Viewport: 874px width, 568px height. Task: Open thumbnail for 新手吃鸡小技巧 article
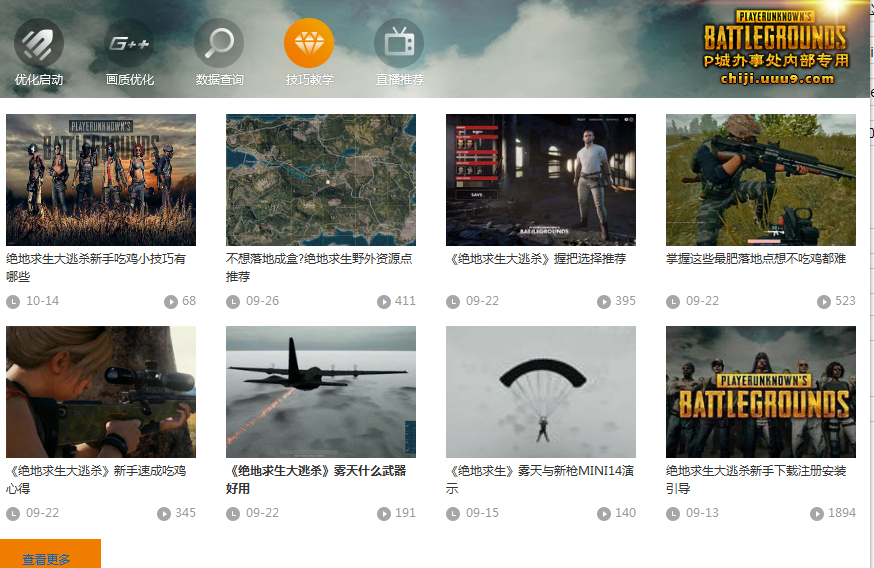coord(101,180)
